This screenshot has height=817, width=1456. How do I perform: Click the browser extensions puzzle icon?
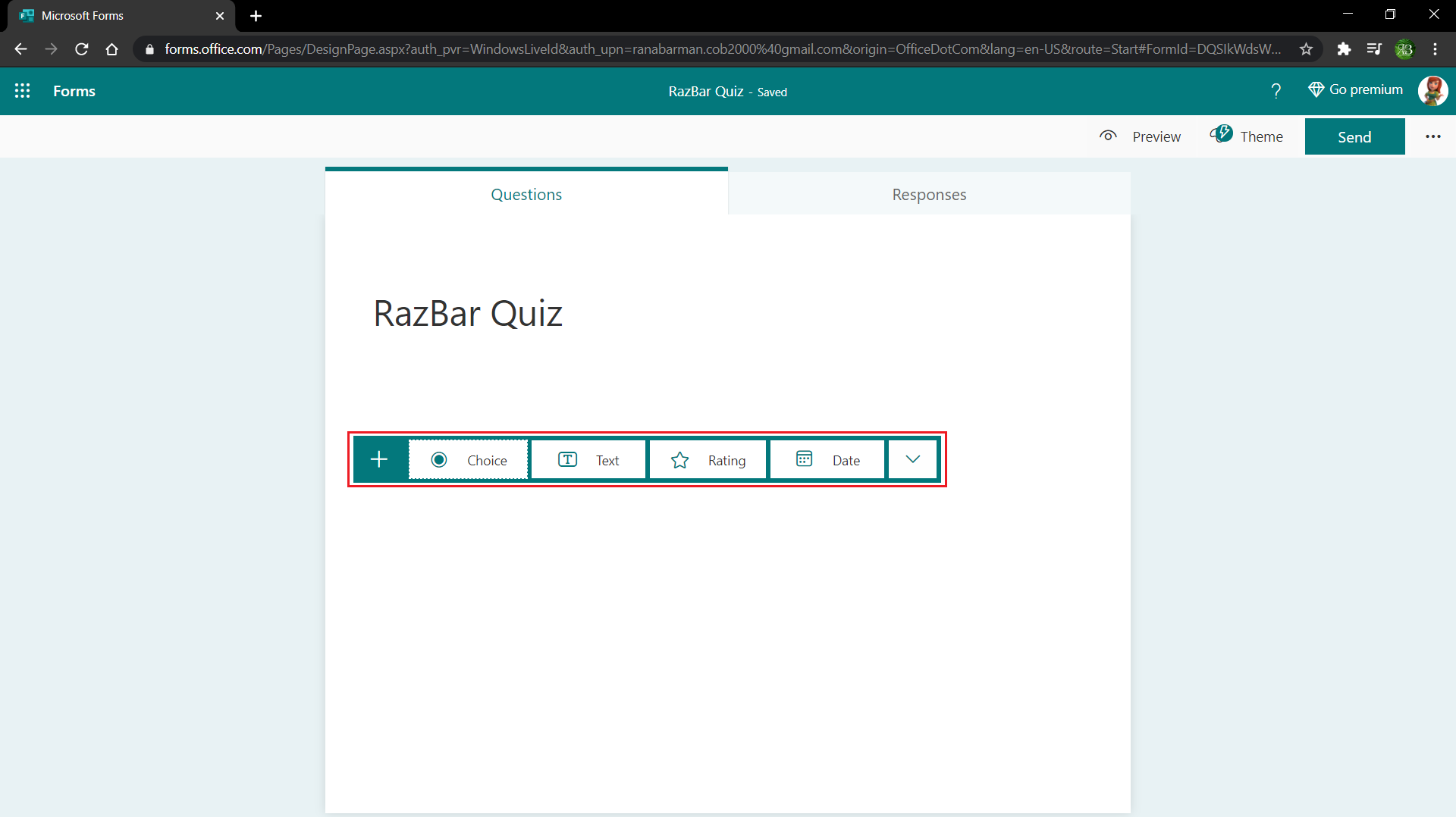pyautogui.click(x=1345, y=49)
